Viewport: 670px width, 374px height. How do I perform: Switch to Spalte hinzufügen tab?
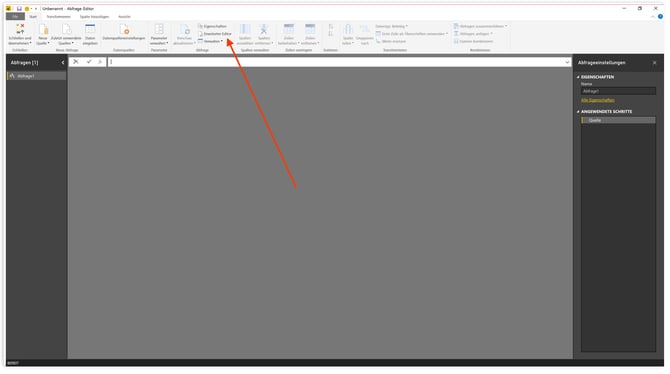click(x=94, y=17)
